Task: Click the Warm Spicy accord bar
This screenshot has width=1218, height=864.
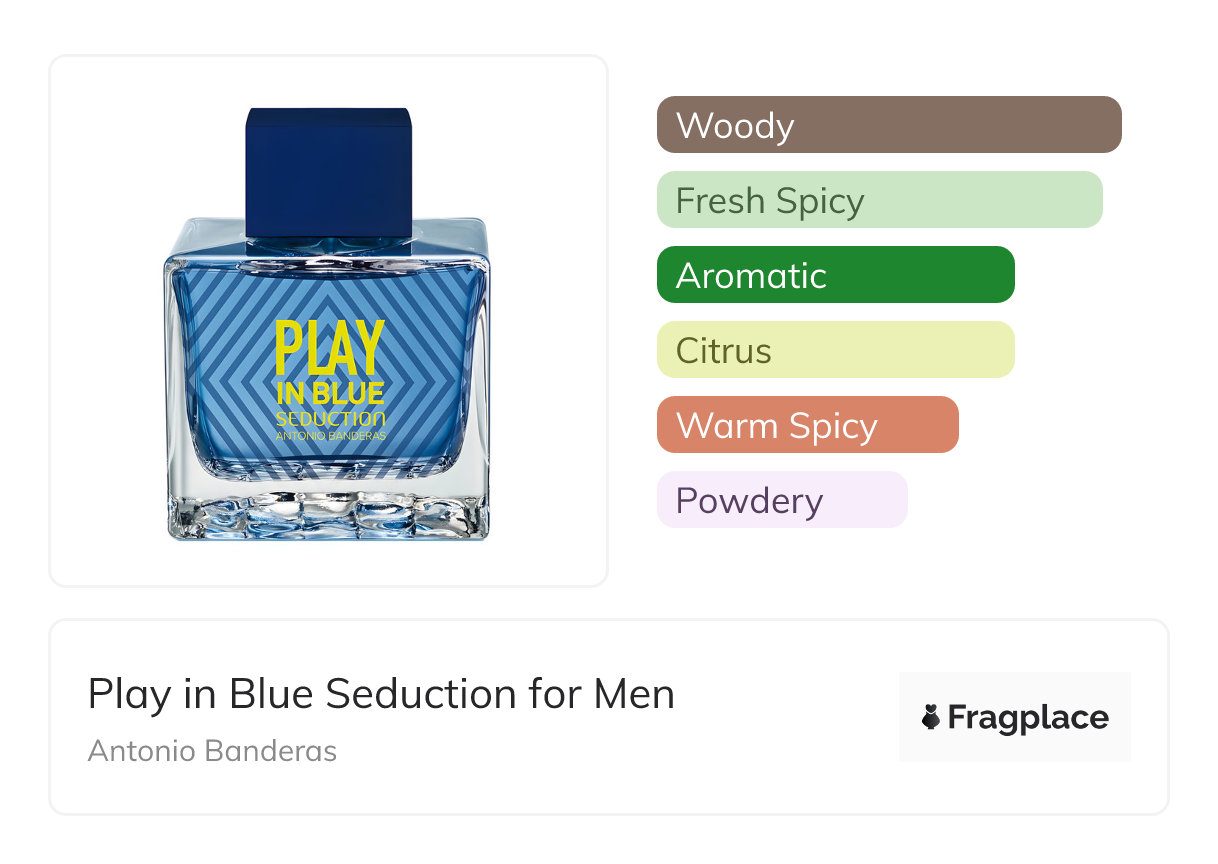Action: (808, 425)
